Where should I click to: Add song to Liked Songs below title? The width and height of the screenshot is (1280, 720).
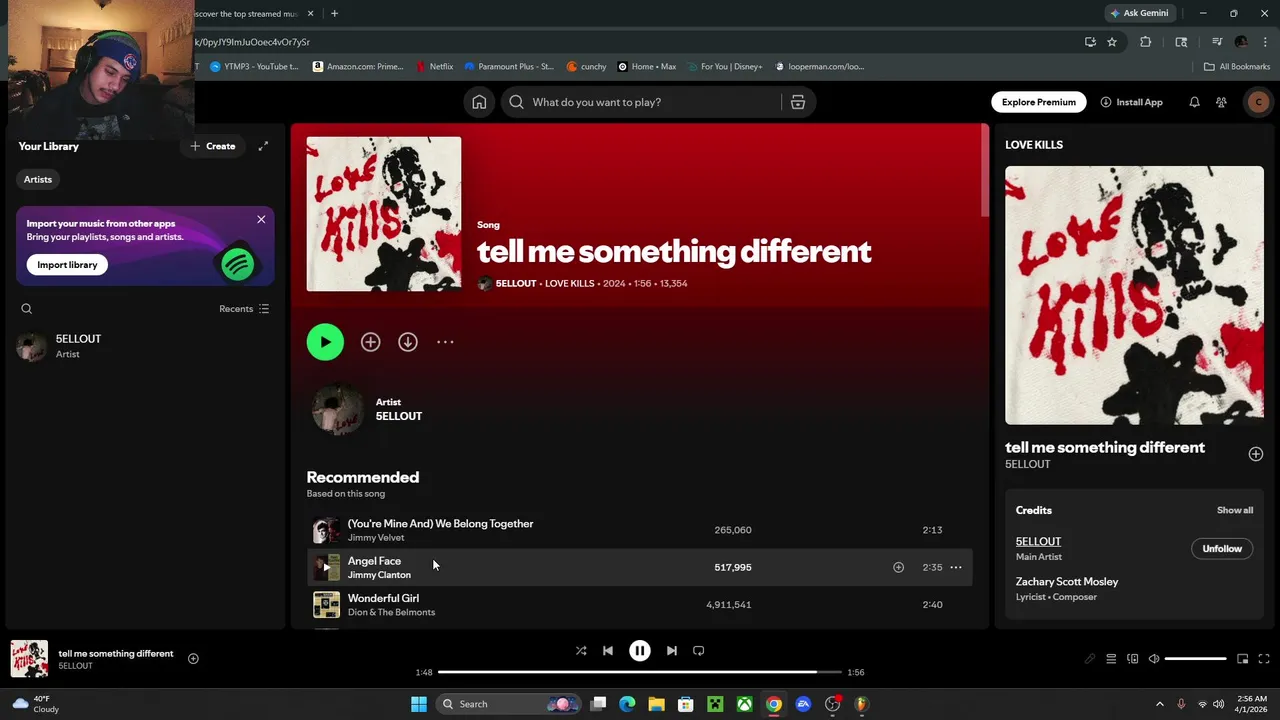pos(370,342)
